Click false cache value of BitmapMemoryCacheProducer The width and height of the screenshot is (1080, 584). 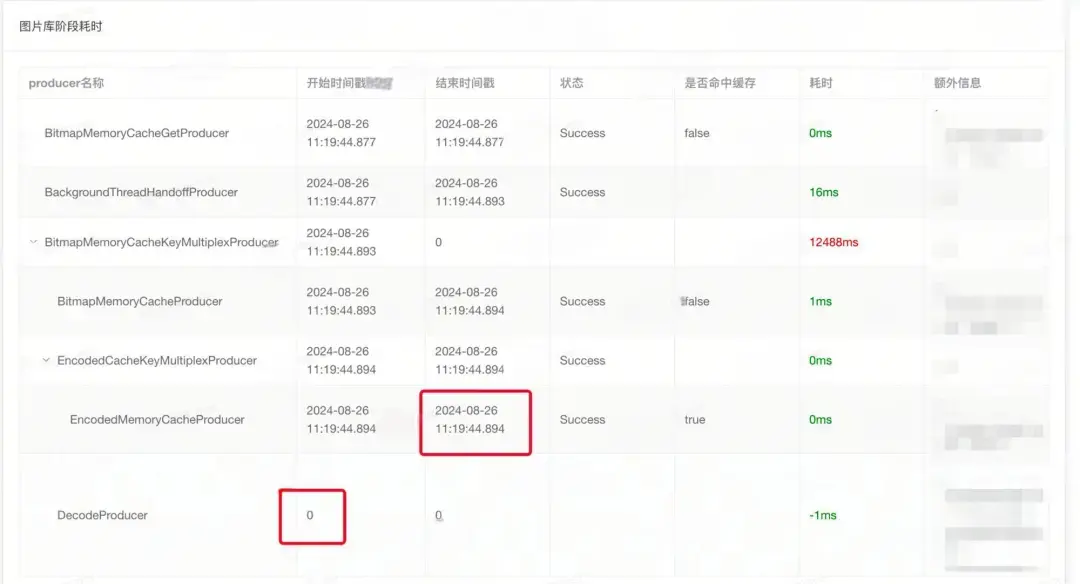[696, 301]
